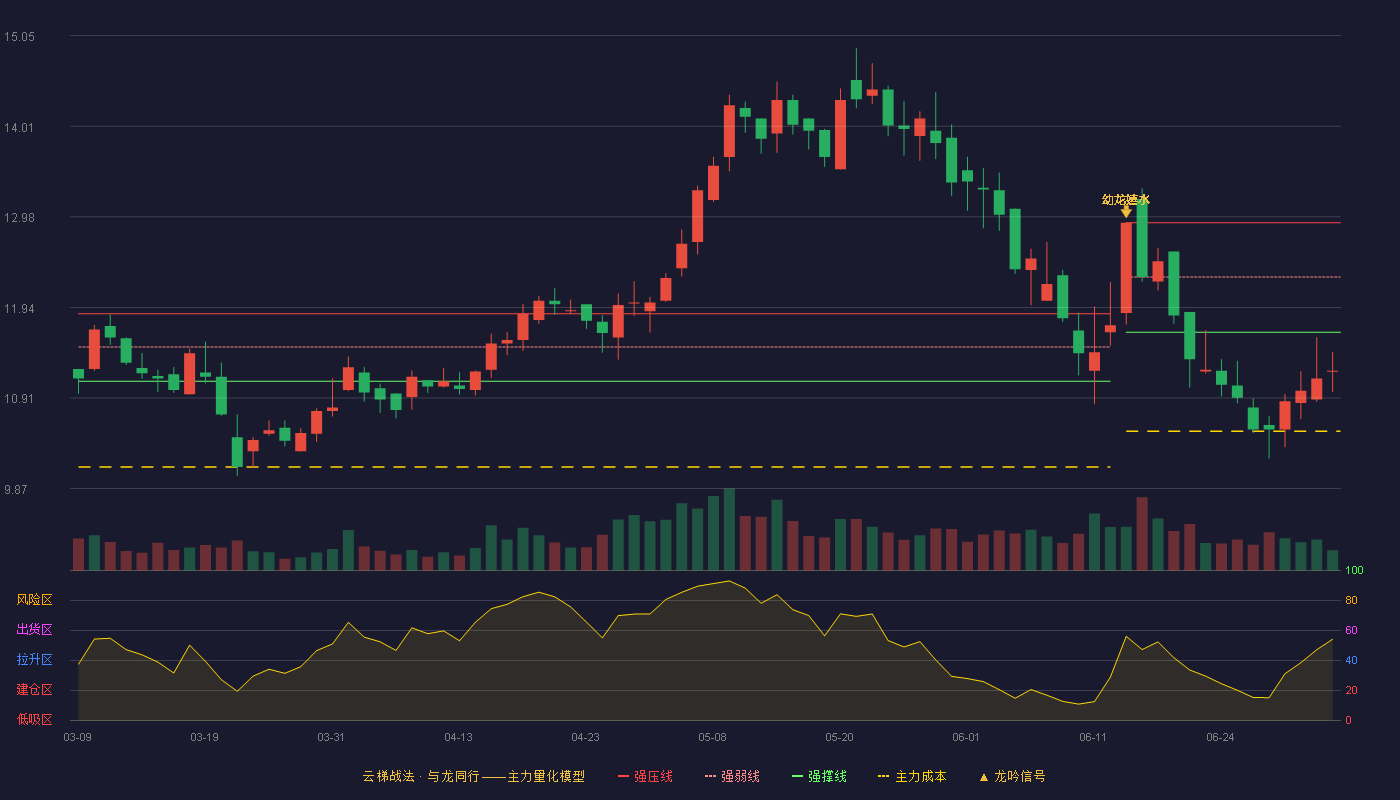
Task: Click the yellow signal text label above the arrow
Action: (x=1126, y=199)
